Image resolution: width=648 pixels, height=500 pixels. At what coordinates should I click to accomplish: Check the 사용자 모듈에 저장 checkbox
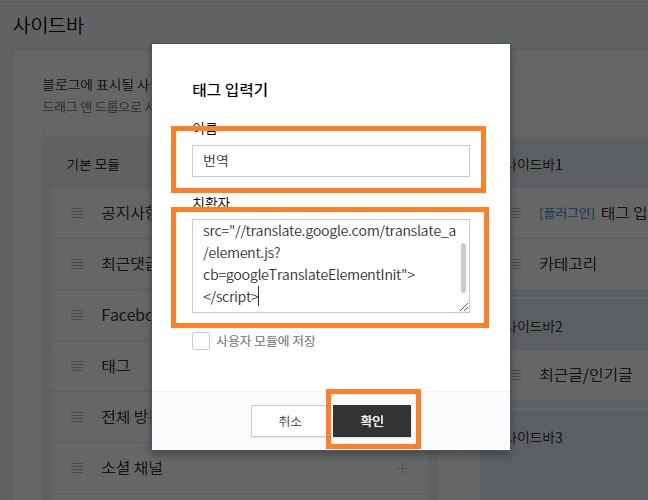(201, 341)
